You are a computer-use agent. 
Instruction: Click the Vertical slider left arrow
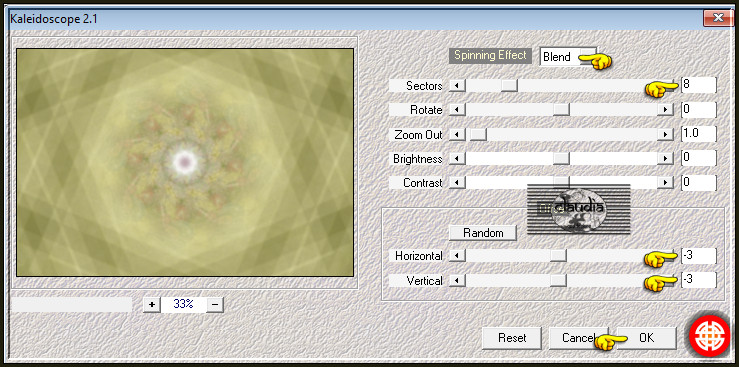coord(457,281)
